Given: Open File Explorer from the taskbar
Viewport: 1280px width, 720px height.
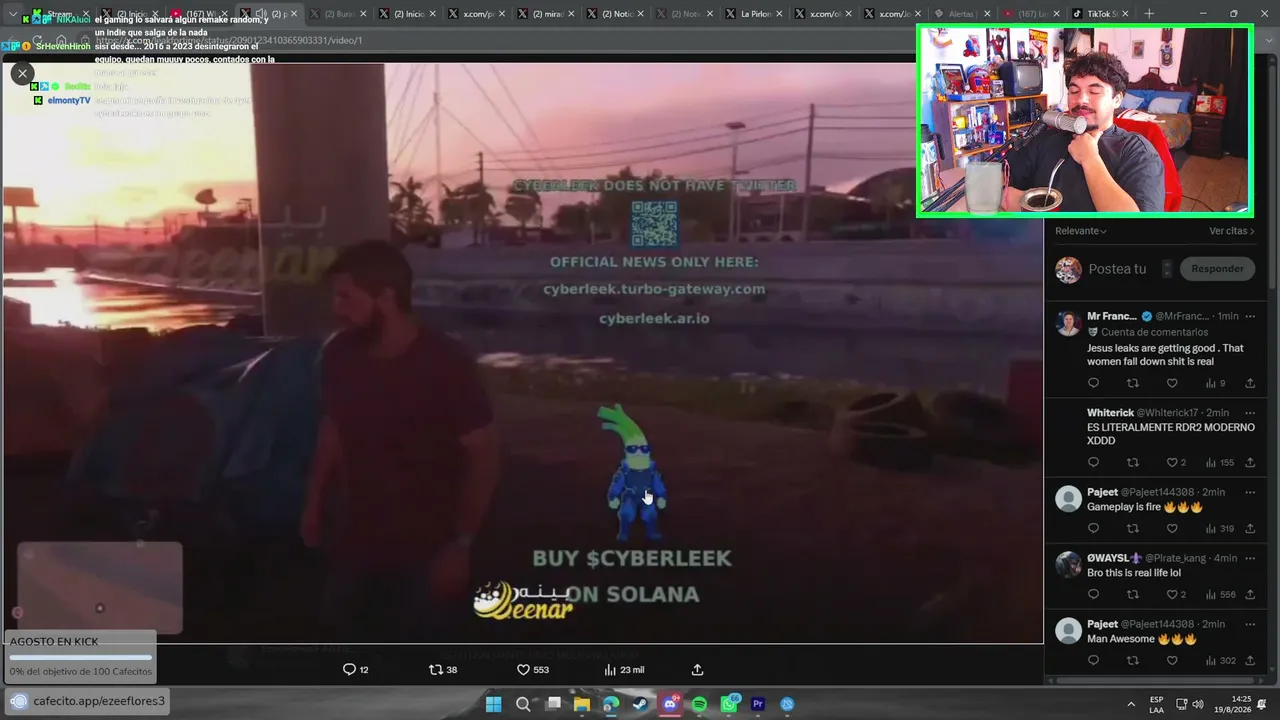Looking at the screenshot, I should point(582,704).
